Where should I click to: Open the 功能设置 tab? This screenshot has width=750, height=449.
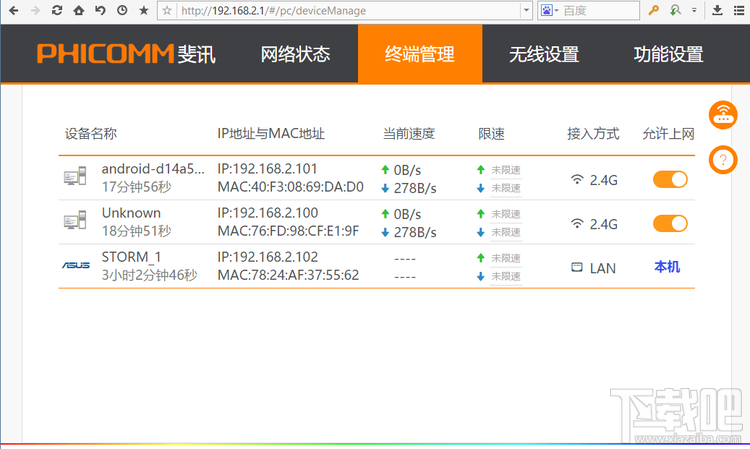pyautogui.click(x=669, y=54)
